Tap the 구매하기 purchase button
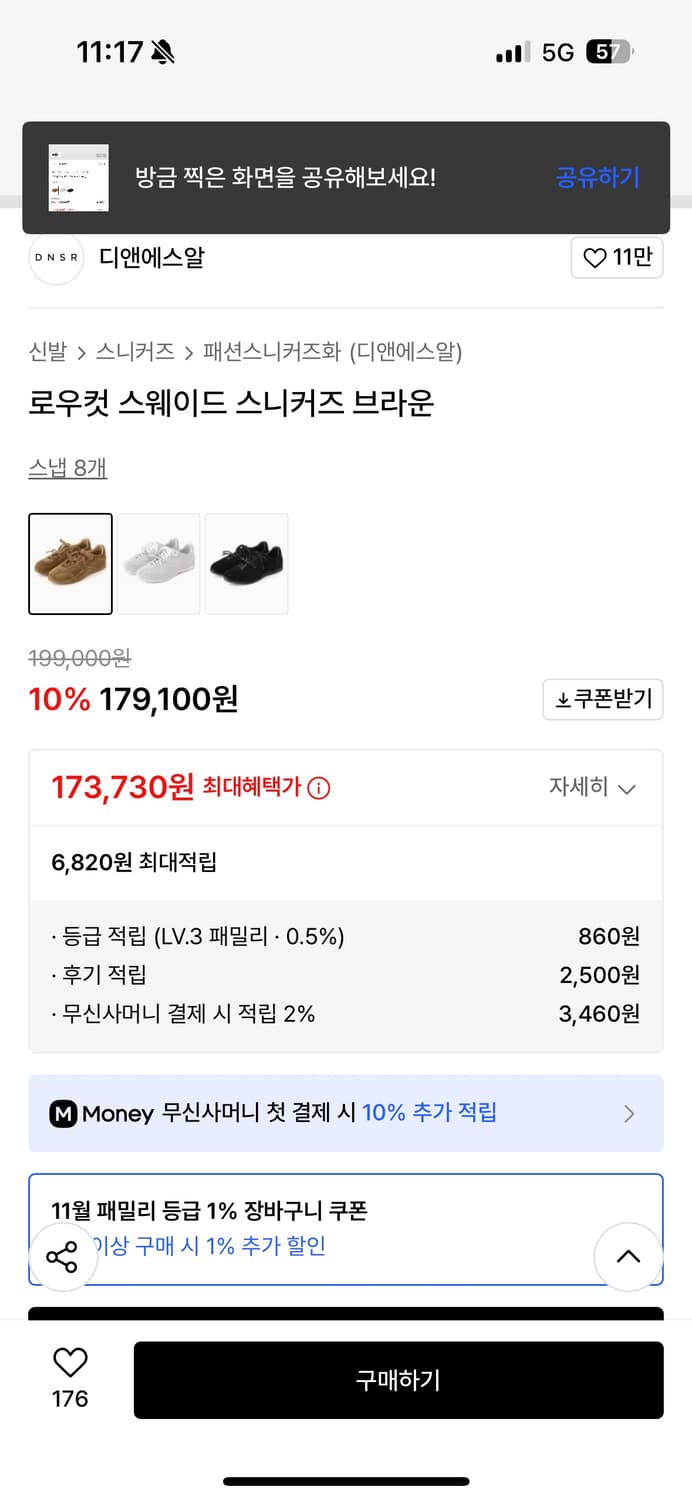 pyautogui.click(x=399, y=1380)
